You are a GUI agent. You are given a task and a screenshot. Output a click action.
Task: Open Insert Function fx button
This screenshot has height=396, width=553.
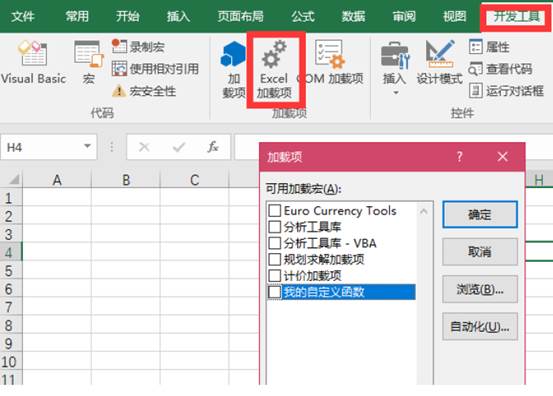click(213, 147)
